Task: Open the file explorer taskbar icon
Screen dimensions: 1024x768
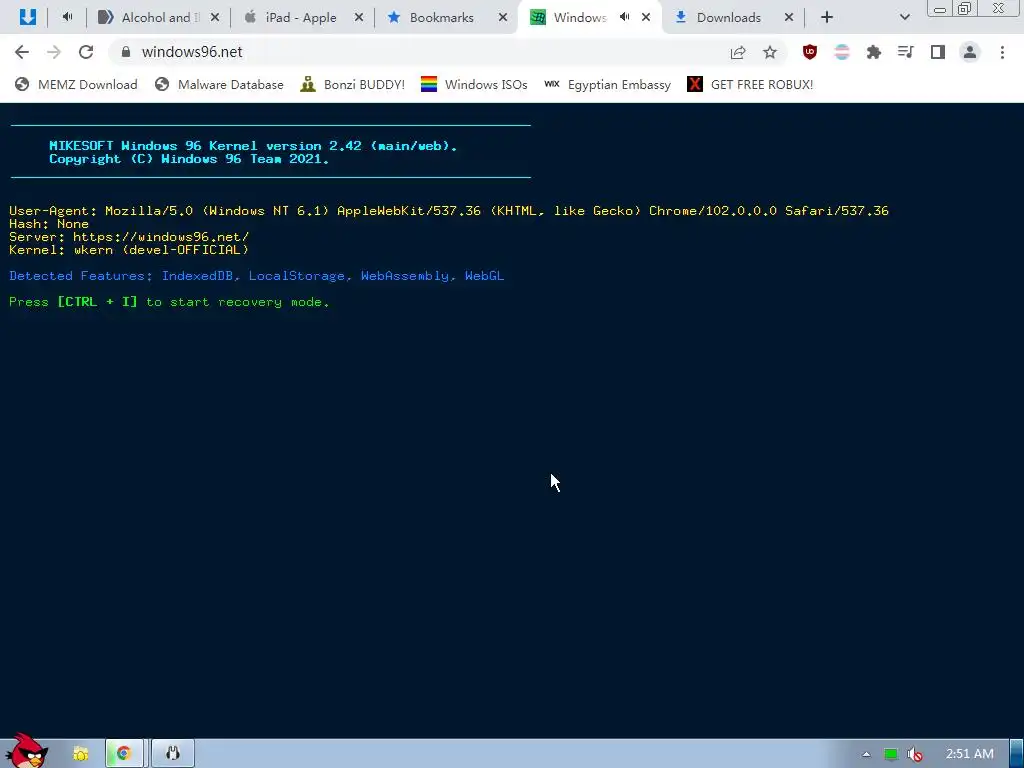Action: click(x=80, y=754)
